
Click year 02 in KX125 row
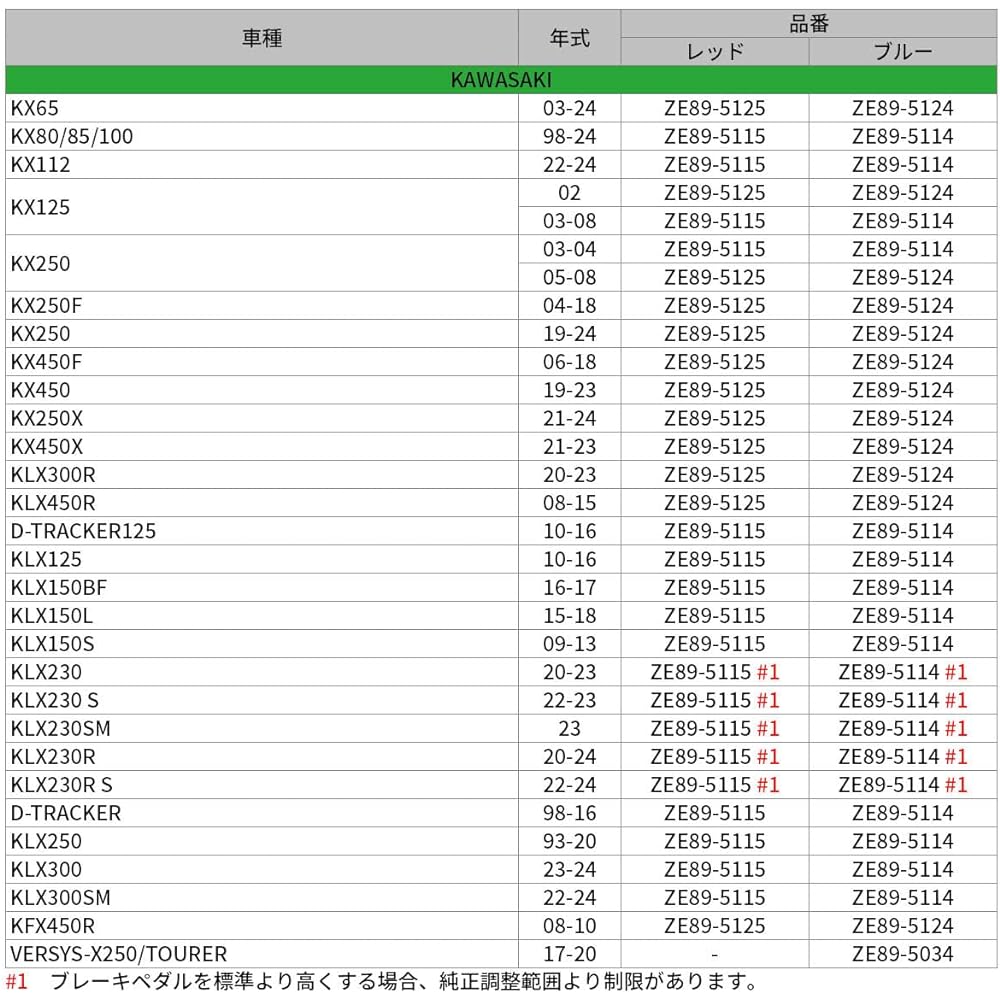[x=570, y=193]
